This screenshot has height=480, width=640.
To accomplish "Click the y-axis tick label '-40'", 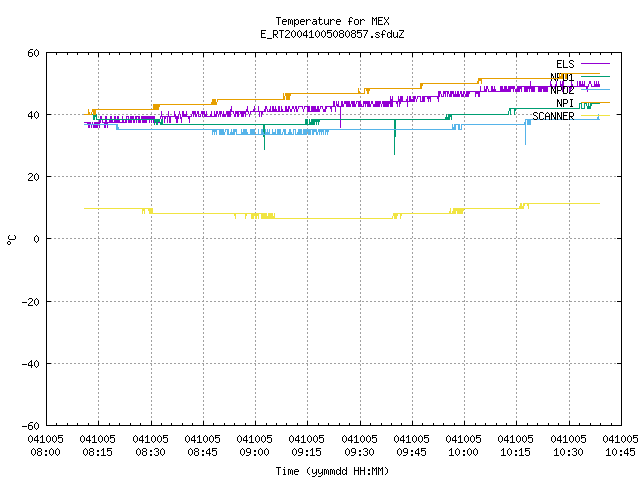I will (x=31, y=364).
